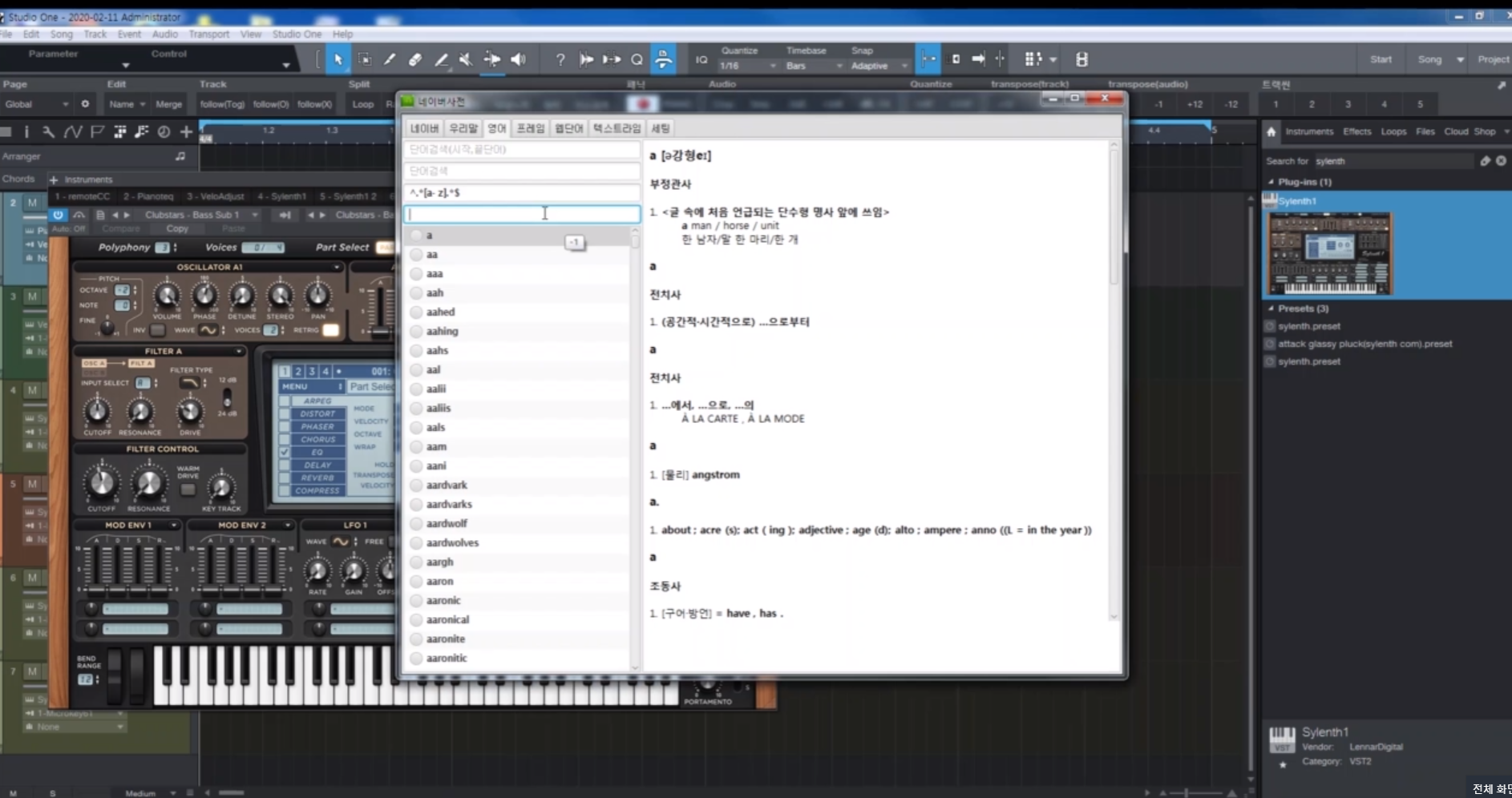Select the Mute tool
Screen dimensions: 1512x798
[x=465, y=59]
